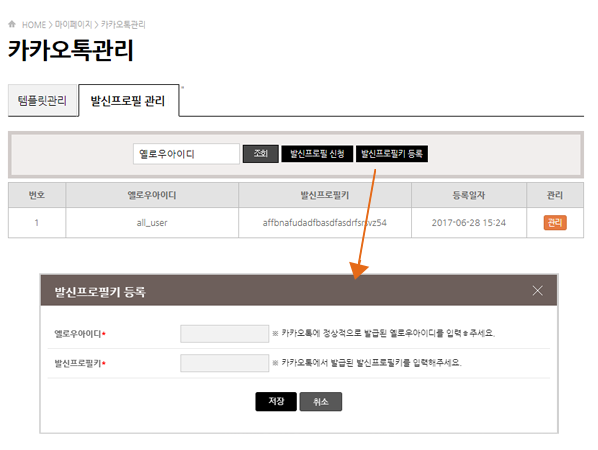Open 카카오톡관리 breadcrumb link
Screen dimensions: 598x450
click(x=123, y=25)
